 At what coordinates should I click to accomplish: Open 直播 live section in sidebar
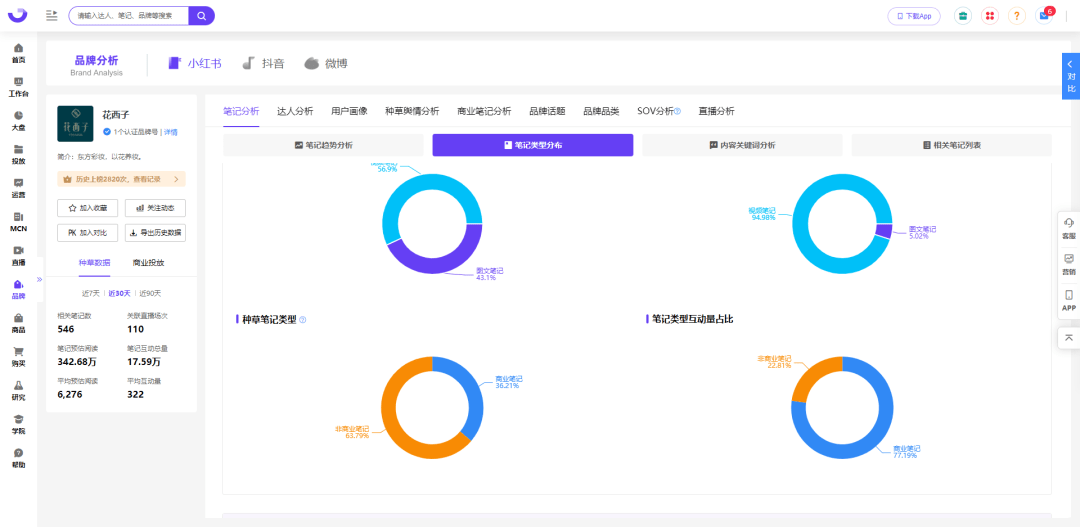pyautogui.click(x=19, y=256)
